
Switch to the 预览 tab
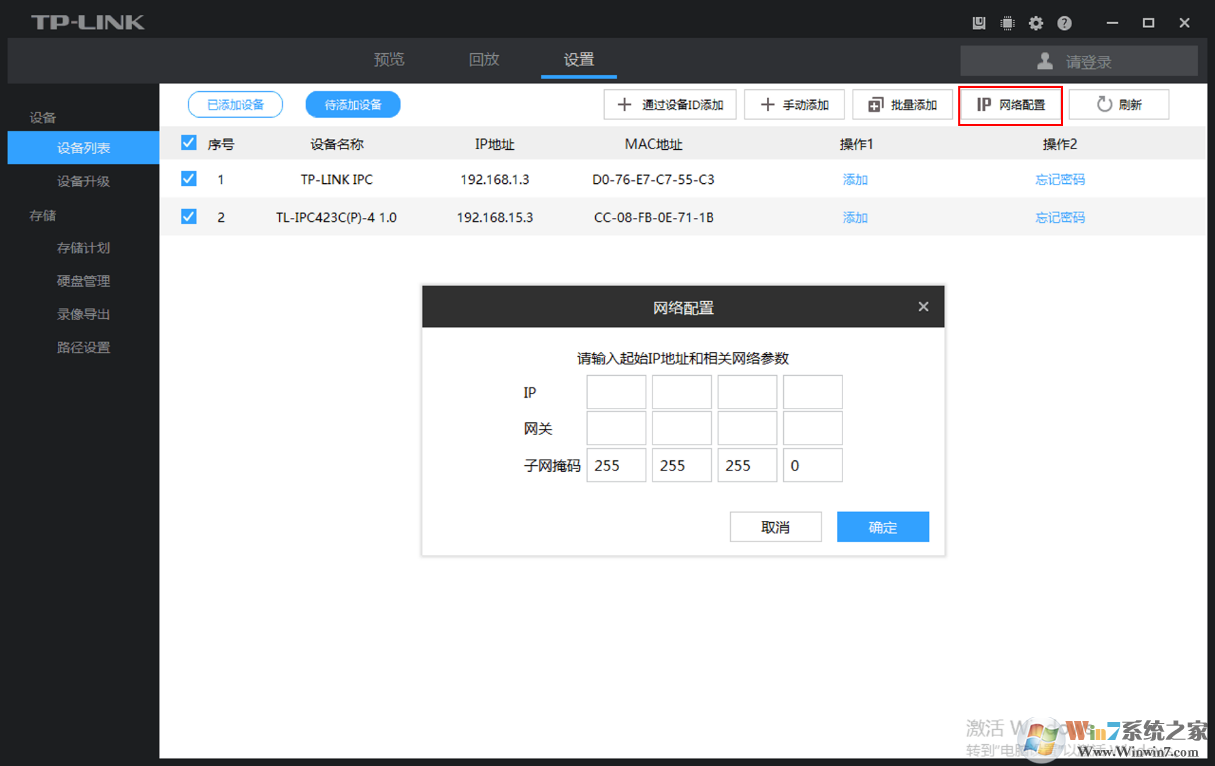click(x=389, y=59)
